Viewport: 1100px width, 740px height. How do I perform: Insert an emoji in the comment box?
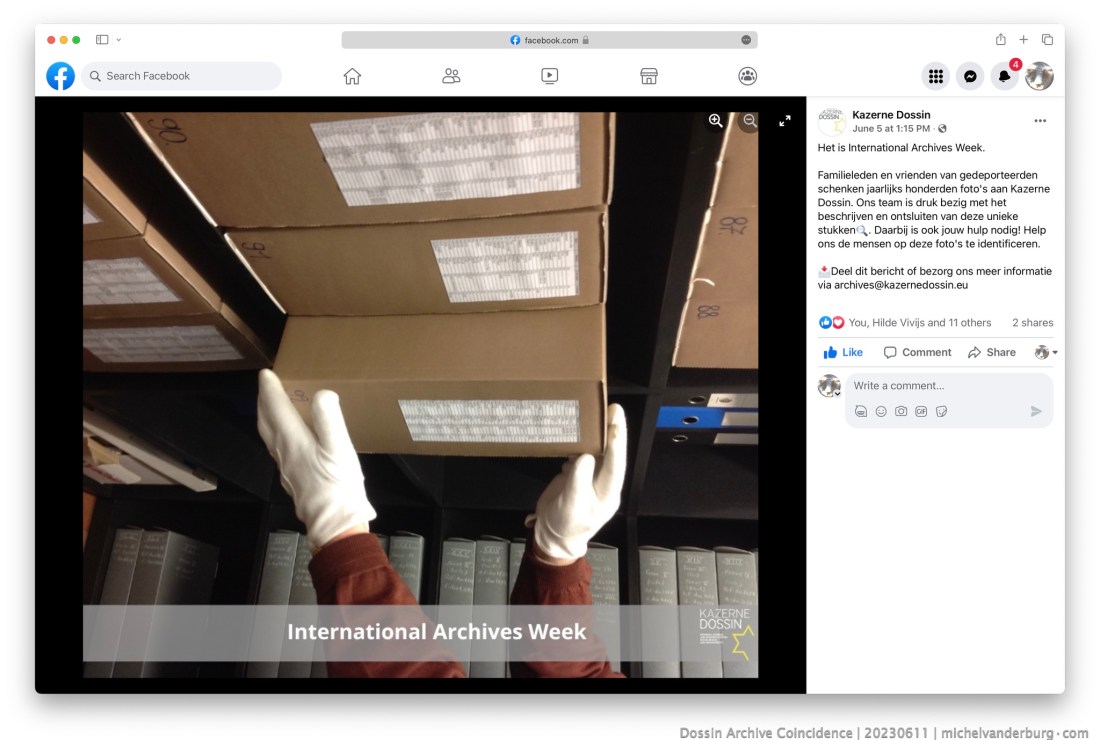pos(881,411)
